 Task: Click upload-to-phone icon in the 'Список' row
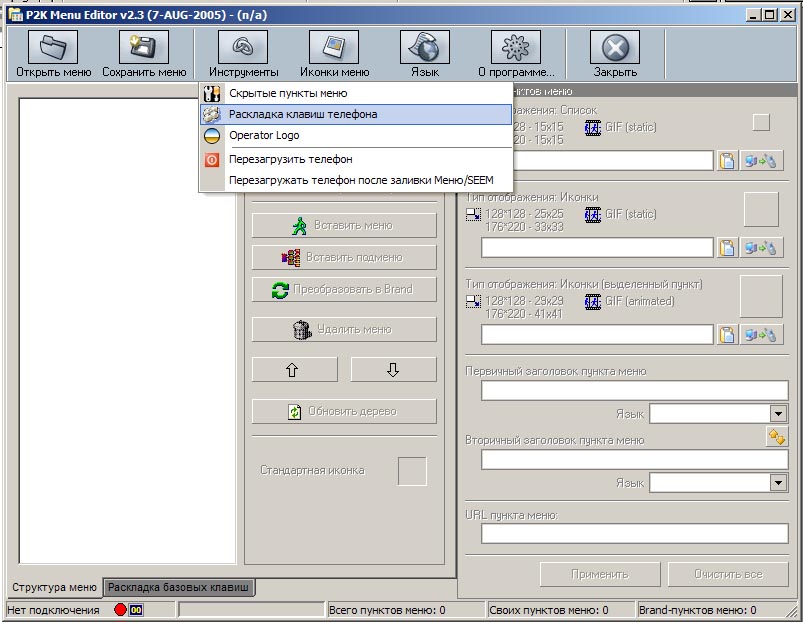pos(761,161)
